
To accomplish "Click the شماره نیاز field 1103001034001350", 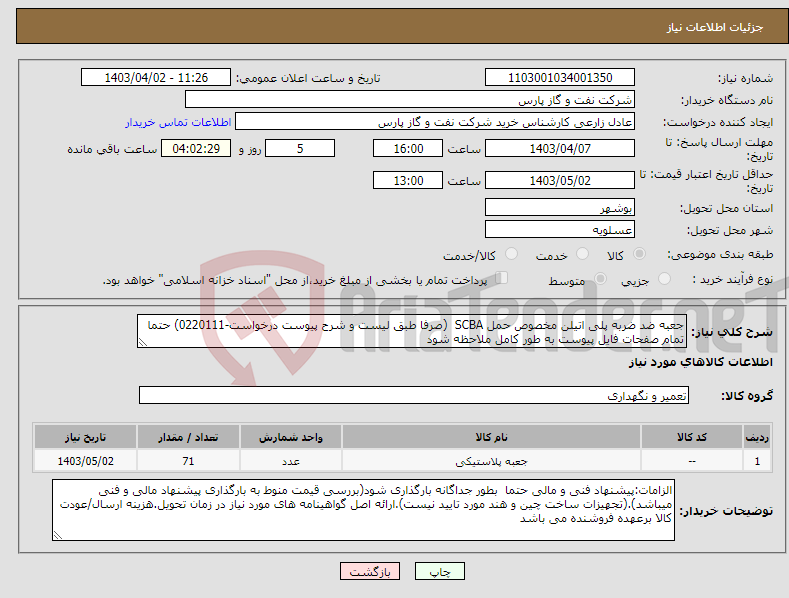I will click(560, 78).
